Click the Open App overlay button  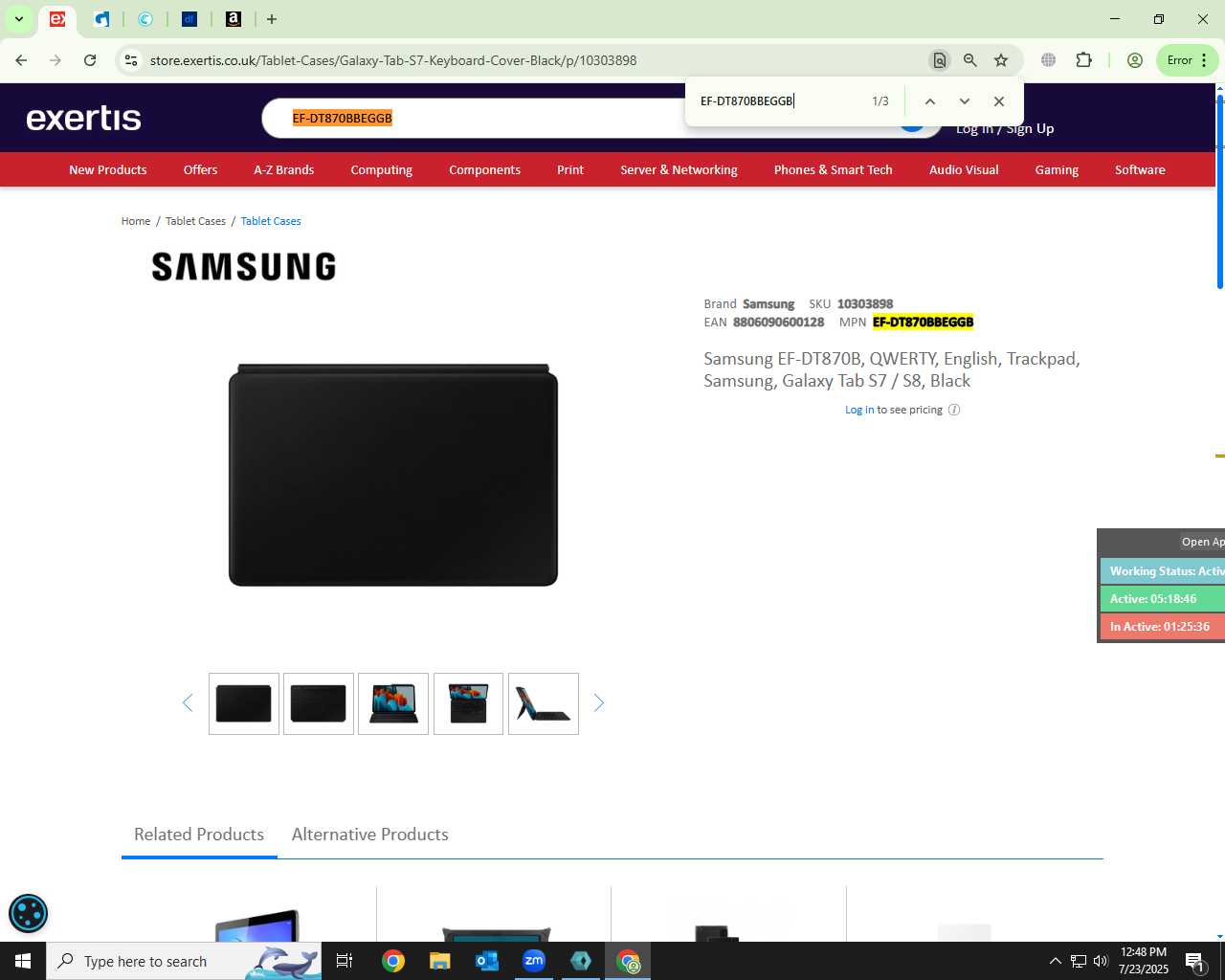(x=1202, y=542)
